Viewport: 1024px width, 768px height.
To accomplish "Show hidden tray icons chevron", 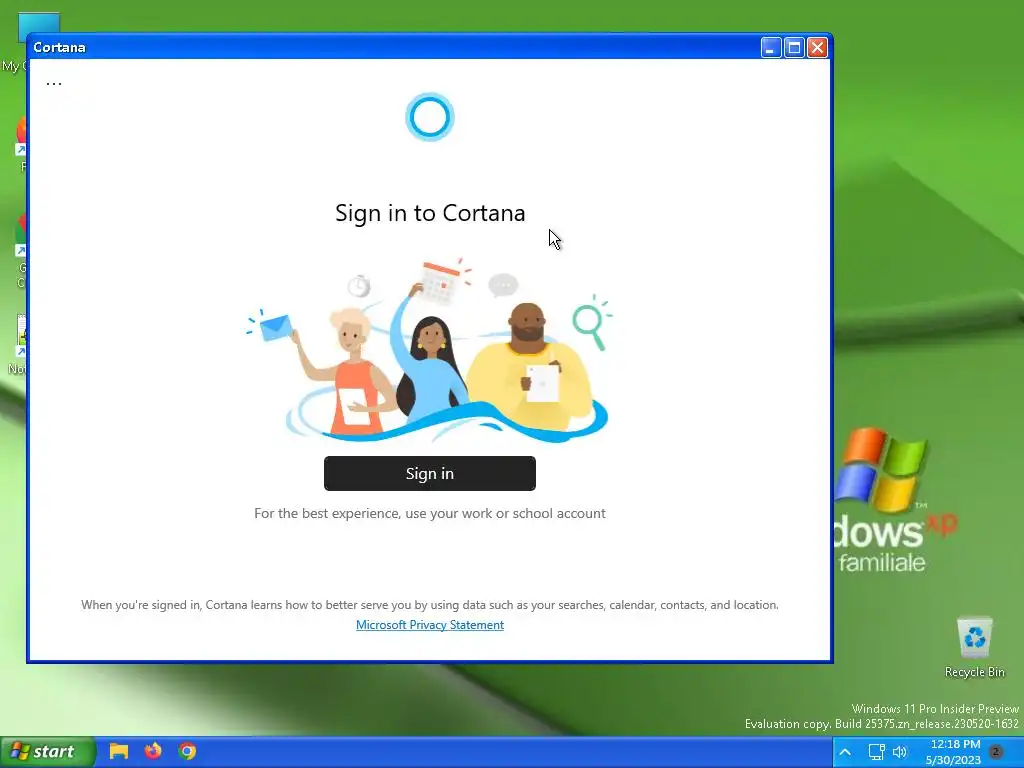I will [845, 752].
